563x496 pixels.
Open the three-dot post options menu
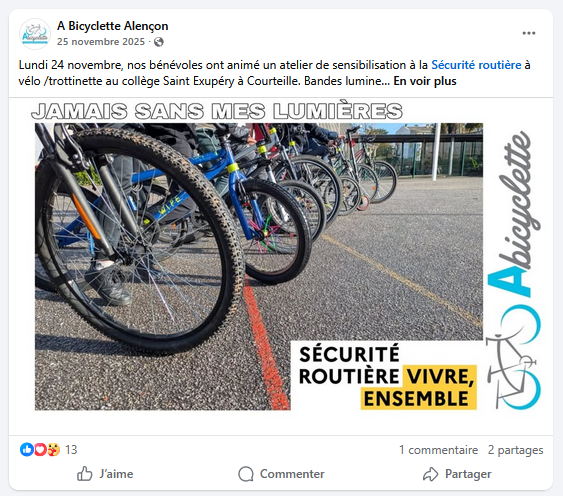[529, 33]
